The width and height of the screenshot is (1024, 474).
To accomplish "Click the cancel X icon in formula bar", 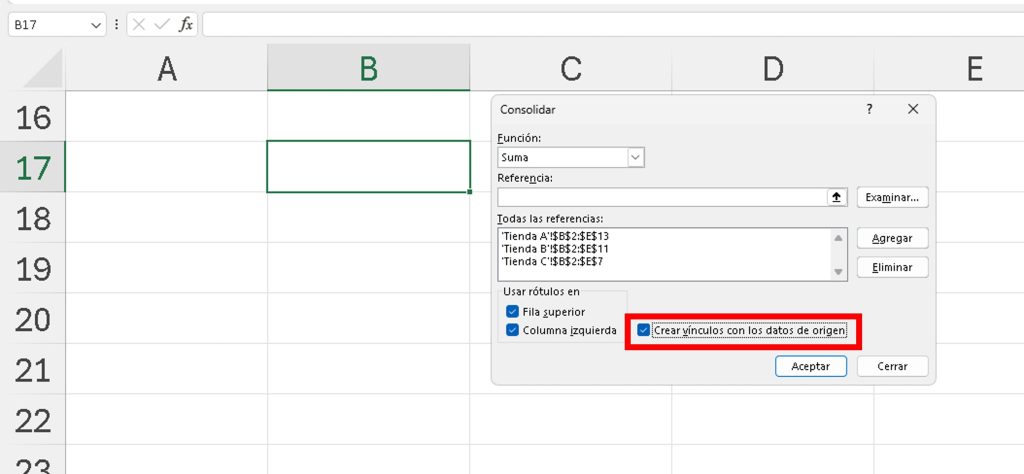I will point(140,24).
